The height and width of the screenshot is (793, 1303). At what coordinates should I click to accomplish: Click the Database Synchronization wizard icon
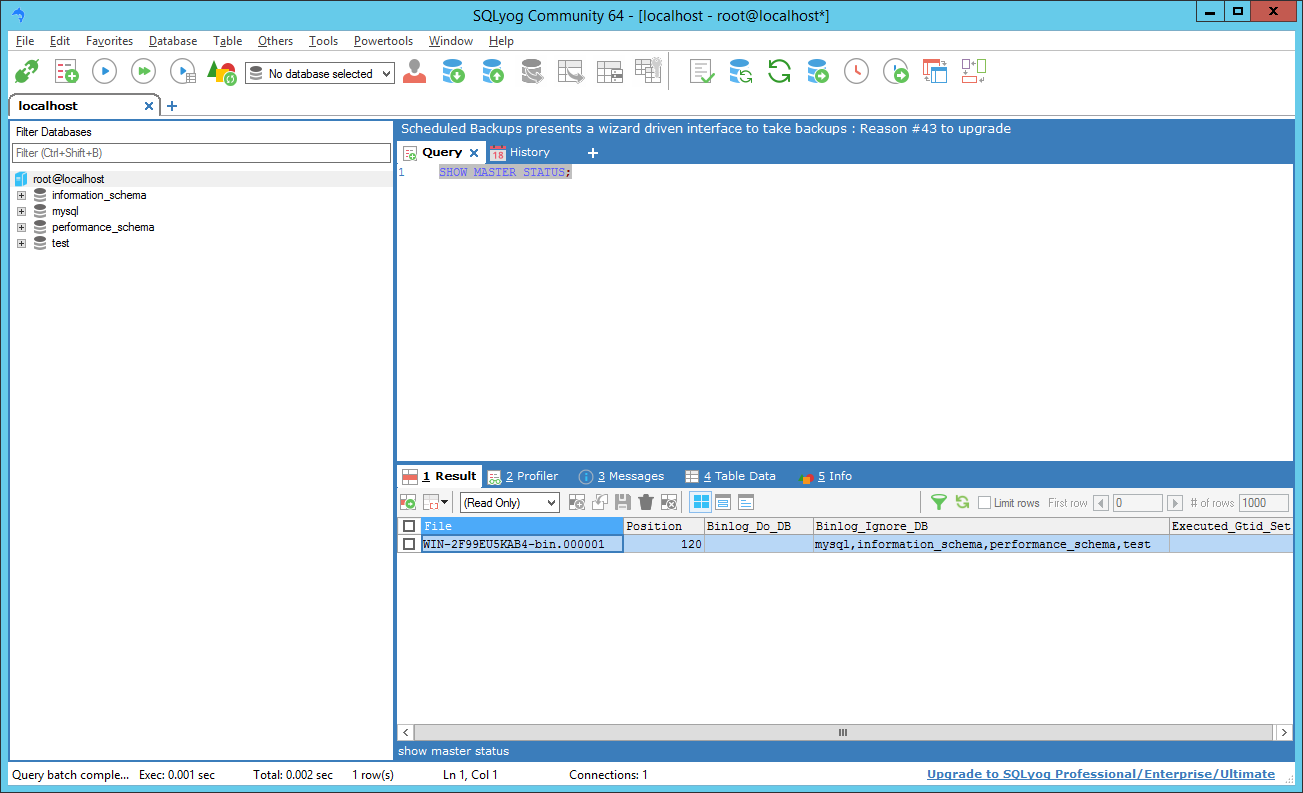click(741, 72)
